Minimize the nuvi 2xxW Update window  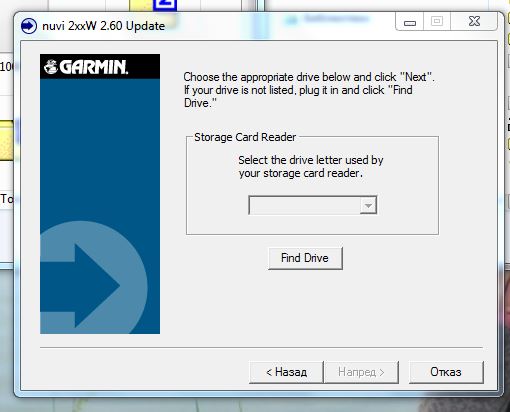tap(410, 22)
